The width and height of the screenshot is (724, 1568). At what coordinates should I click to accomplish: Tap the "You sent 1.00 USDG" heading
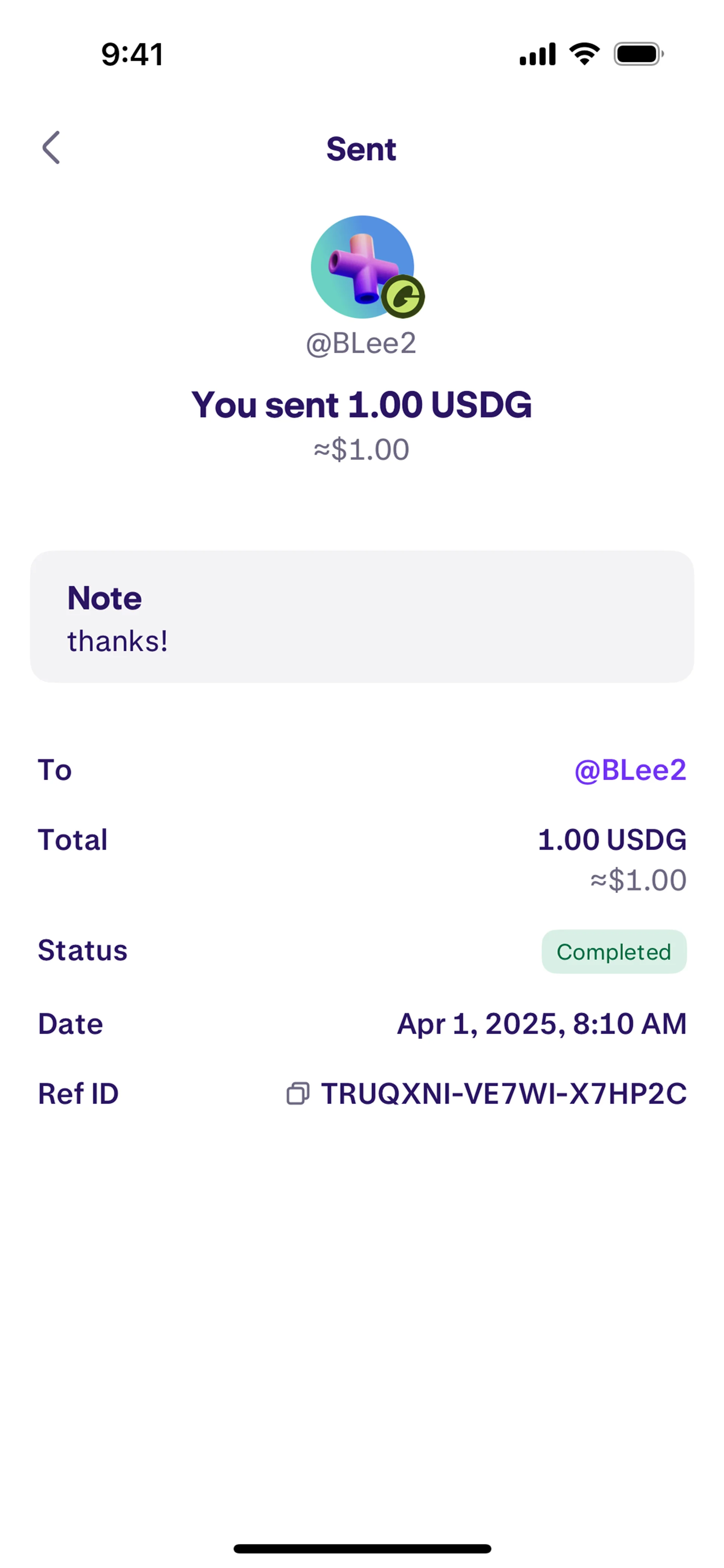(362, 405)
